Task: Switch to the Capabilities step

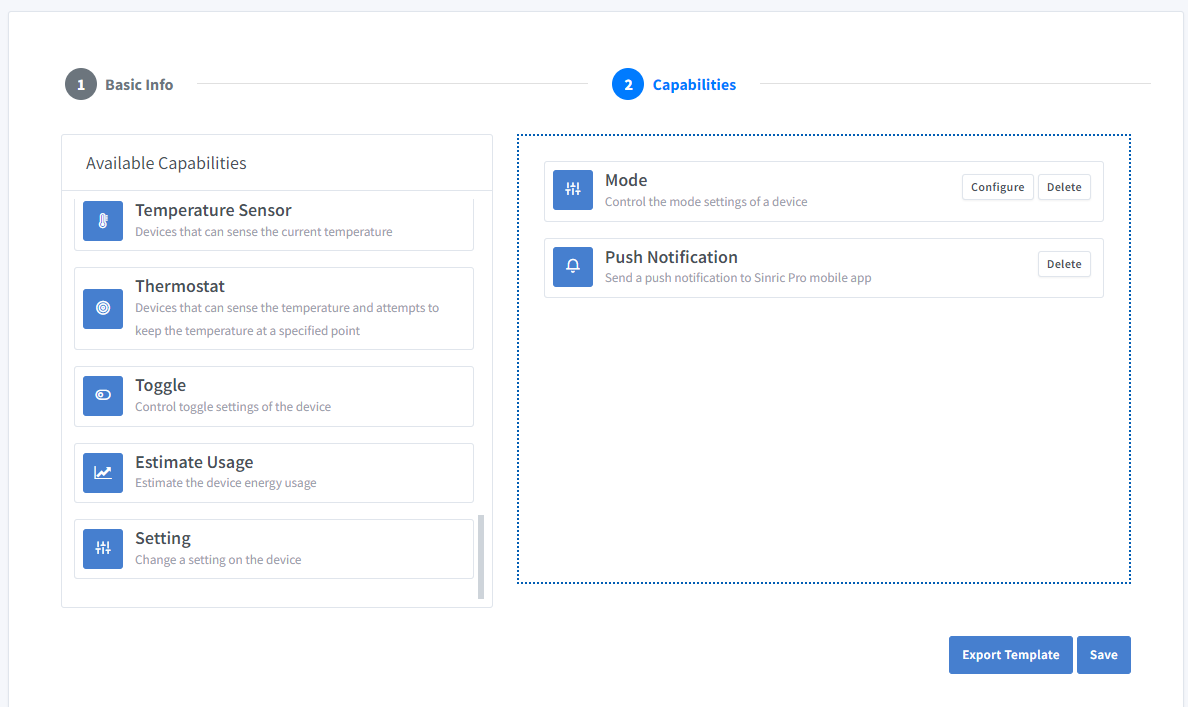Action: pos(694,85)
